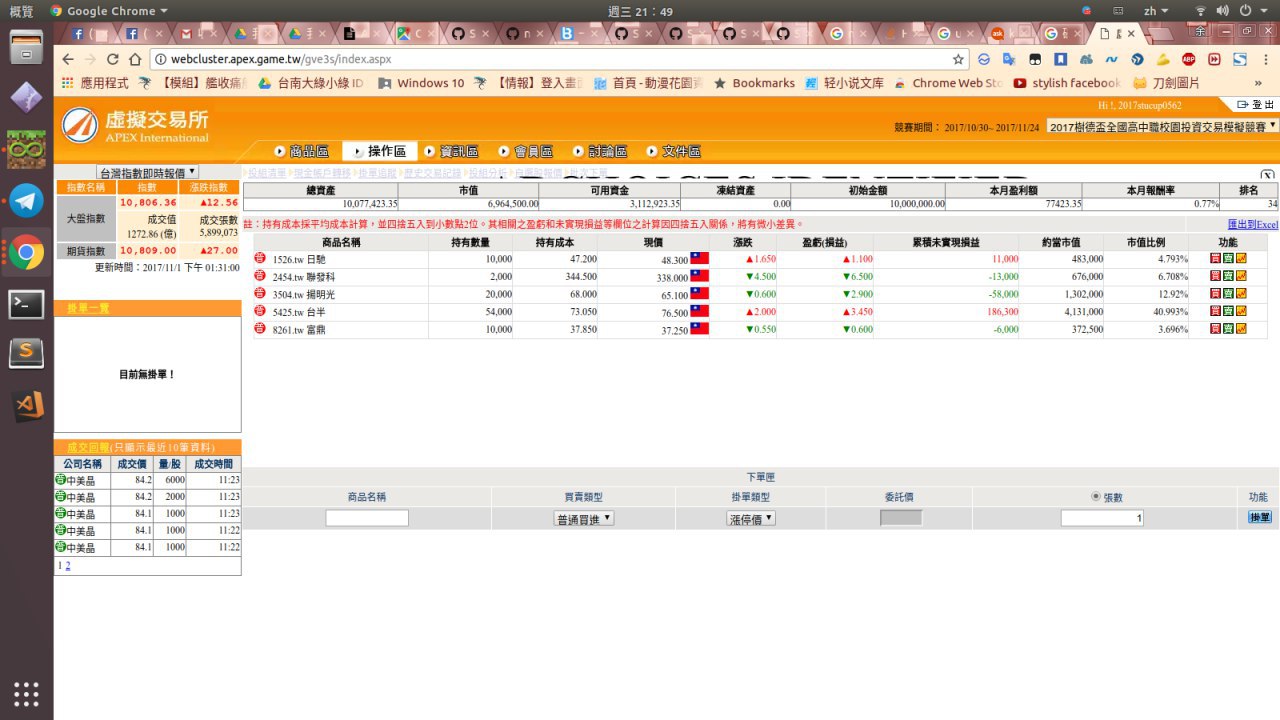The height and width of the screenshot is (720, 1280).
Task: Open the chart icon for 5425.tw 台半
Action: pyautogui.click(x=1241, y=311)
